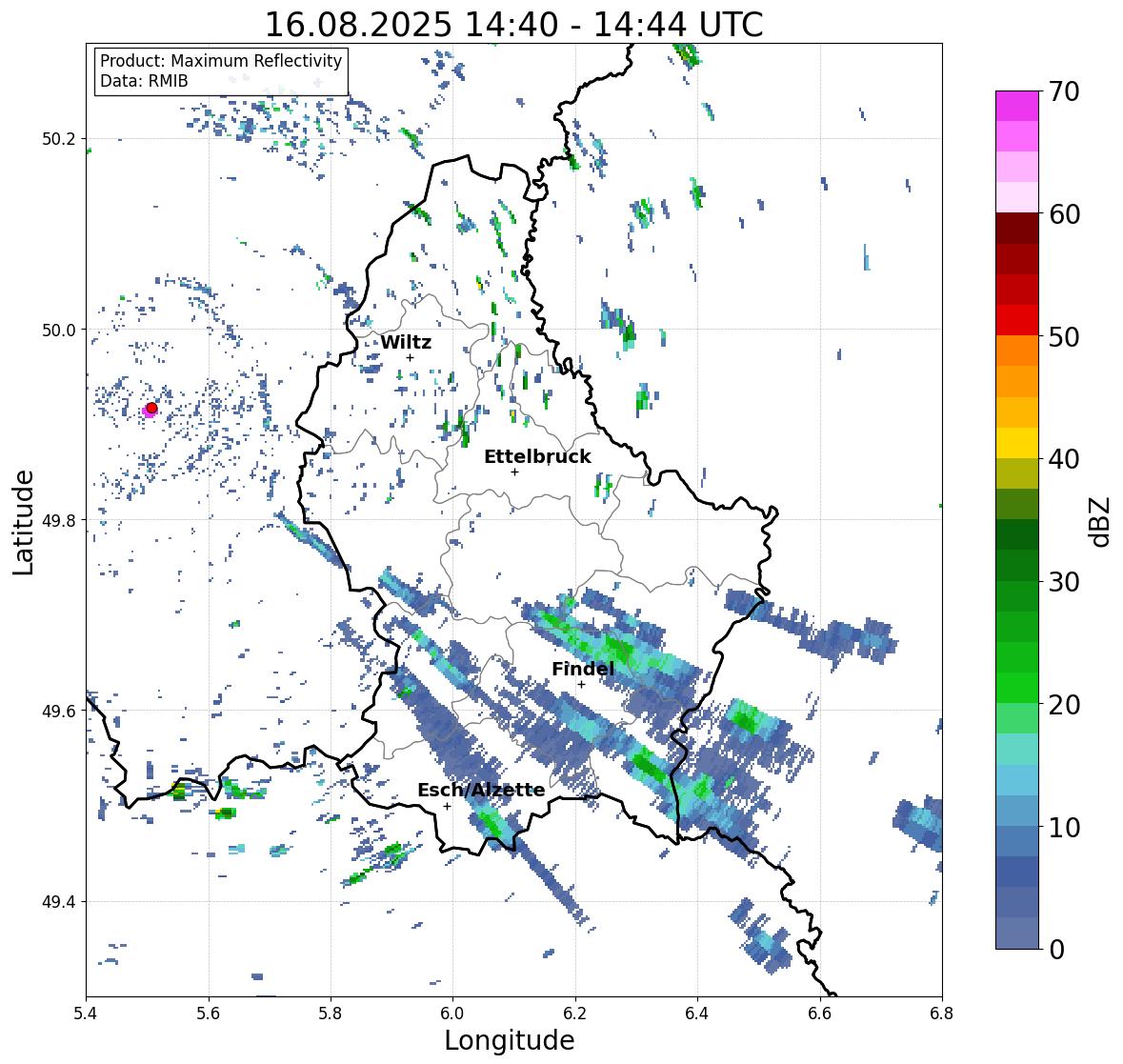The image size is (1123, 1064).
Task: Click the longitude tick label 5.8
Action: pyautogui.click(x=331, y=1013)
